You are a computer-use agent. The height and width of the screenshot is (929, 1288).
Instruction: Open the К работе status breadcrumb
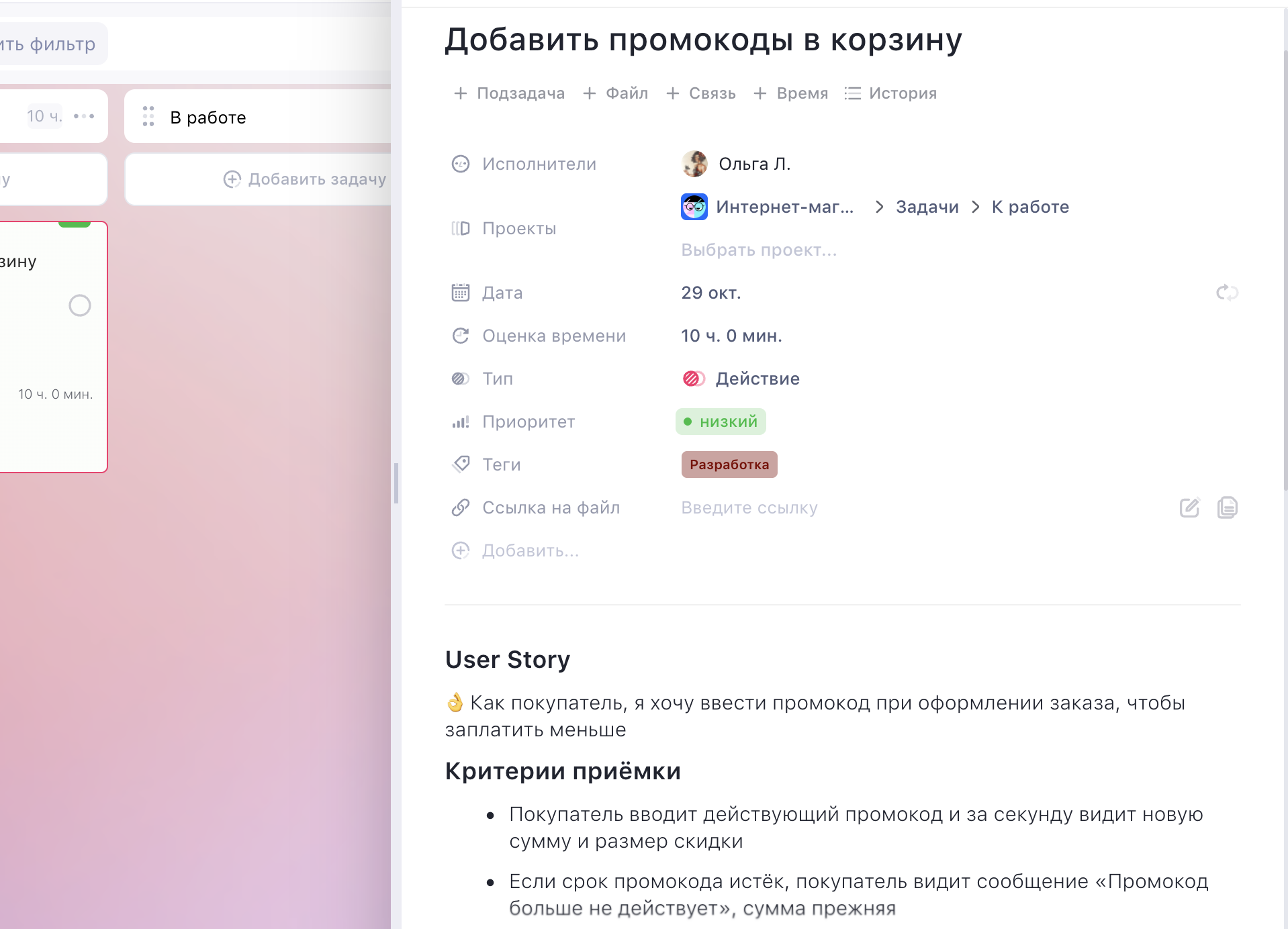(1030, 207)
